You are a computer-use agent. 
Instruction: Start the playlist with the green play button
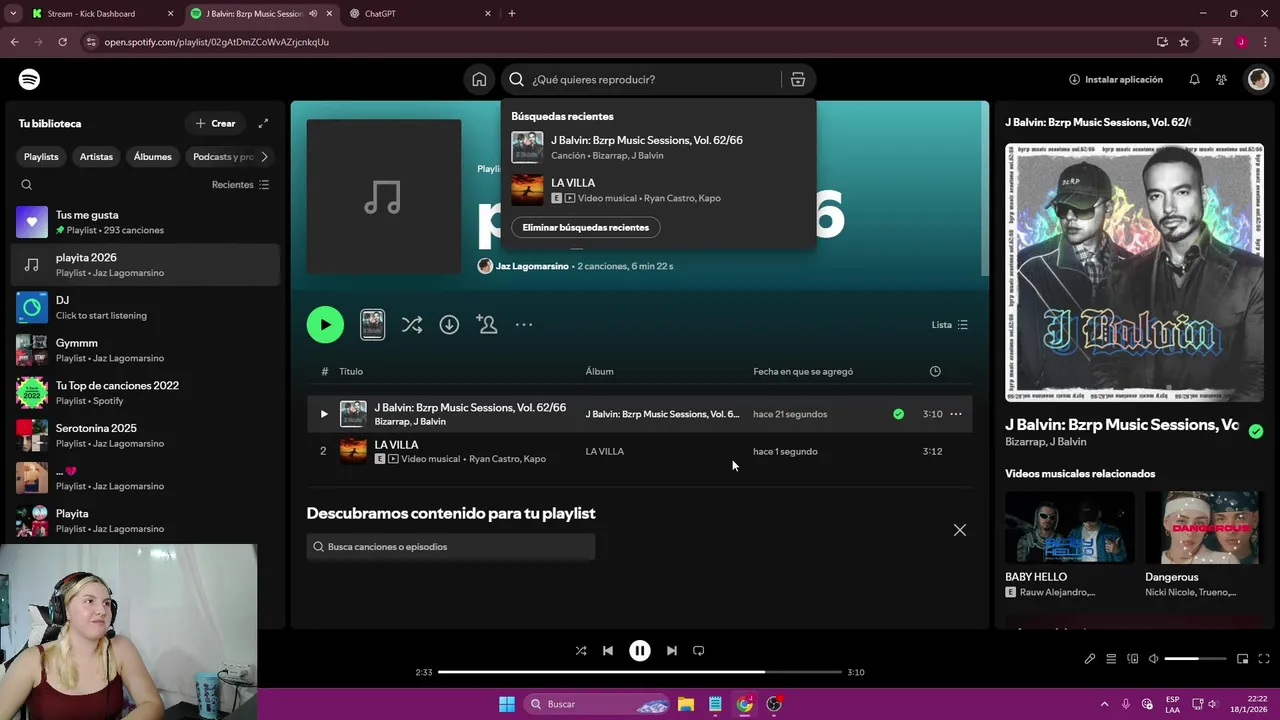(x=325, y=325)
